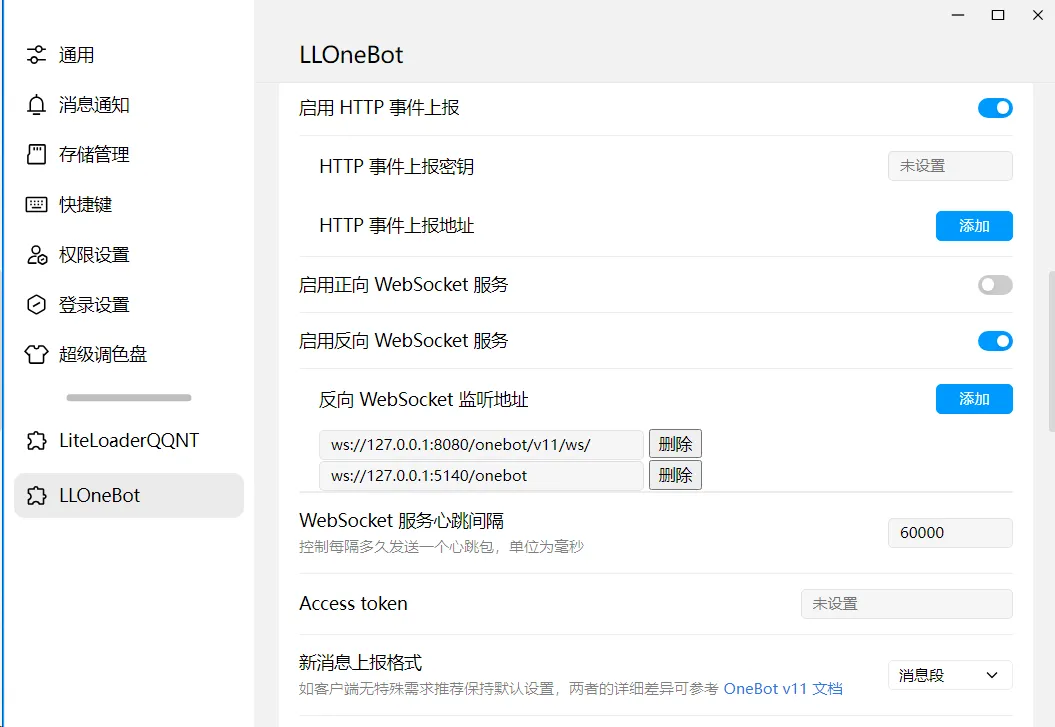This screenshot has width=1055, height=727.
Task: Click the puzzle icon beside LiteLoaderQQNT
Action: coord(36,441)
